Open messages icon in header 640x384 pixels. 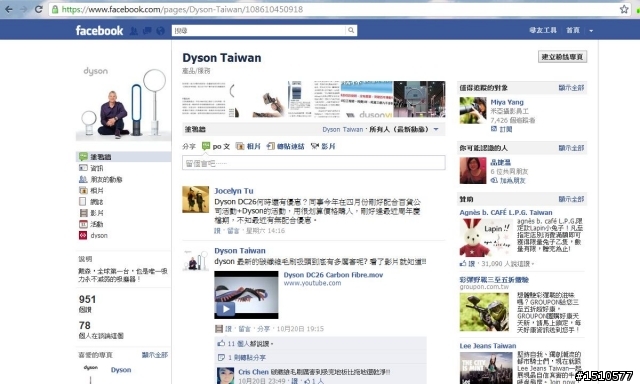pyautogui.click(x=147, y=31)
